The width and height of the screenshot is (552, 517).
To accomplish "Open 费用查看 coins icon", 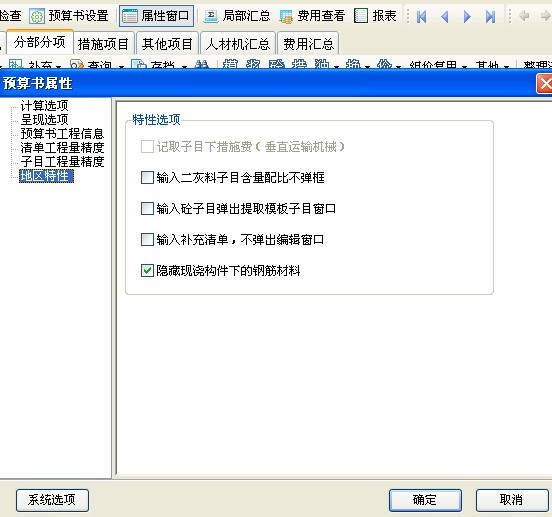I will pos(286,16).
